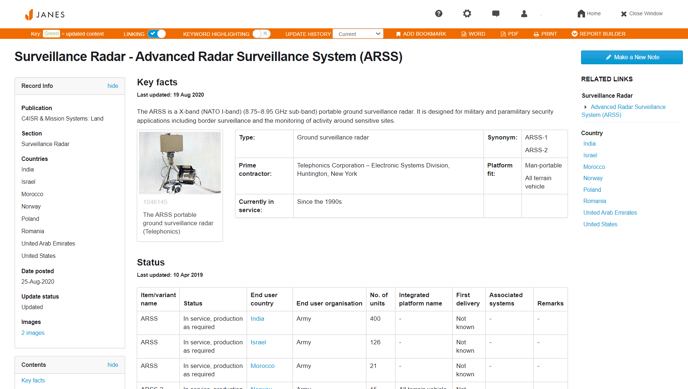
Task: Enable Keyword Highlighting toggle
Action: (261, 34)
